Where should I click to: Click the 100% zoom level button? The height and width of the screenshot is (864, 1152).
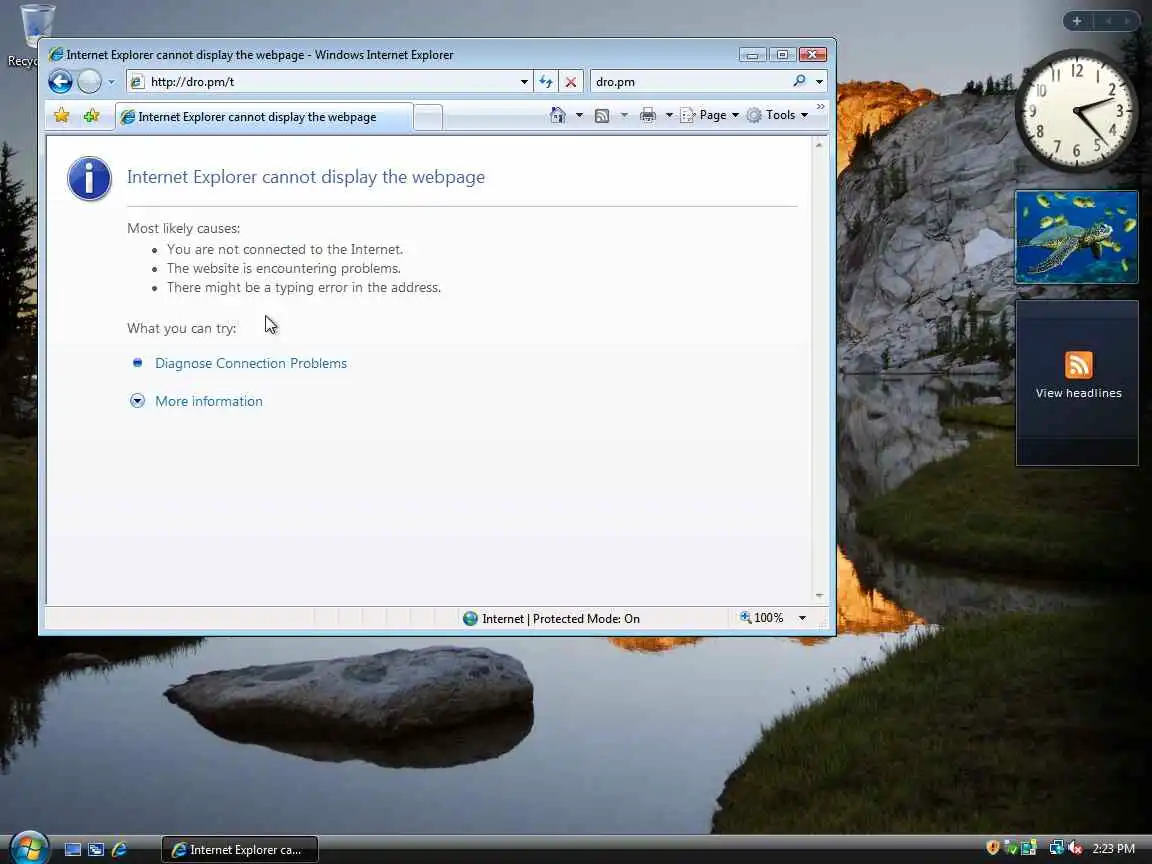pos(762,618)
